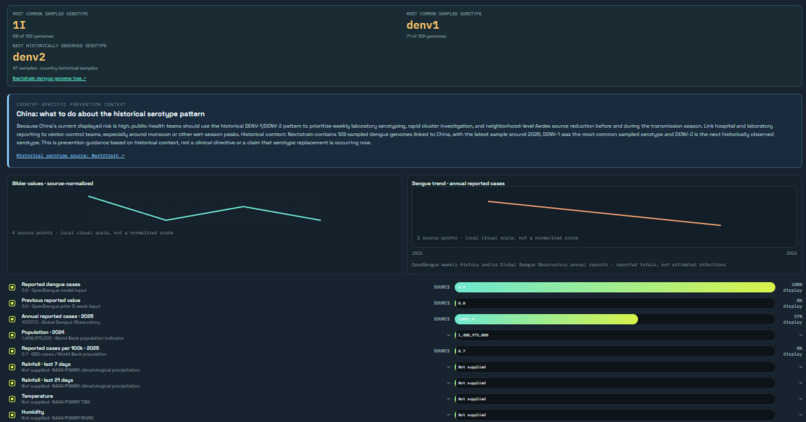Adjust the Reported dengue cases slider bar
This screenshot has height=422, width=806.
pos(615,287)
